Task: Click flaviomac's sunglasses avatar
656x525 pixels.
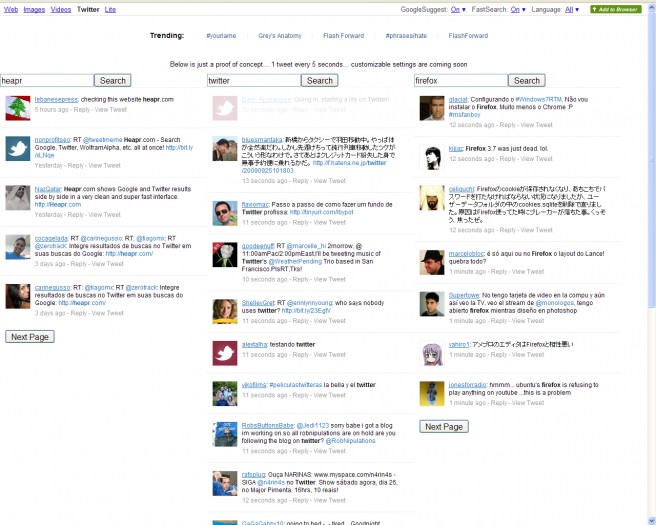Action: (x=225, y=213)
